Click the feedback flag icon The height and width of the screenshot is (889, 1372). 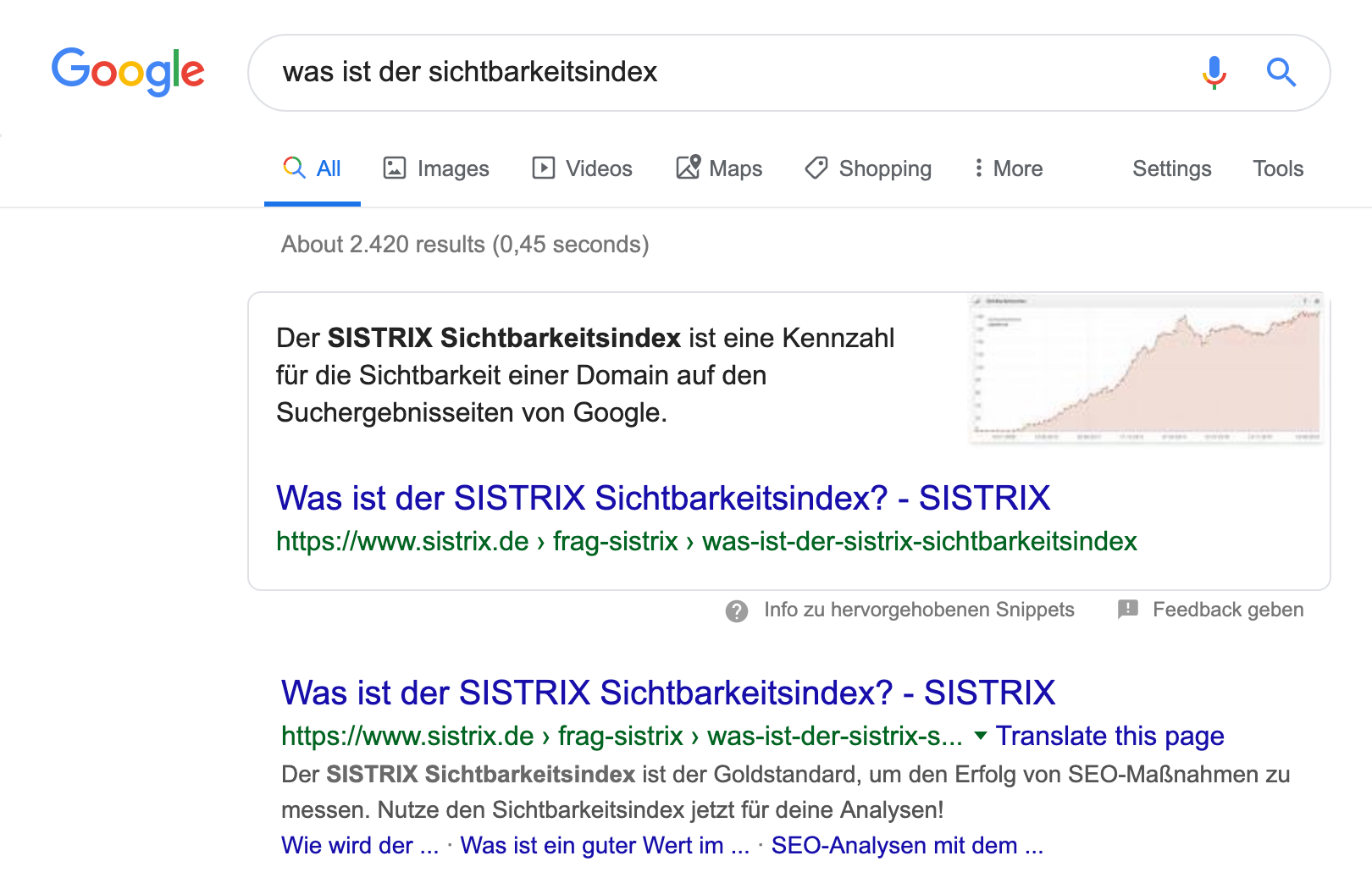[x=1128, y=609]
